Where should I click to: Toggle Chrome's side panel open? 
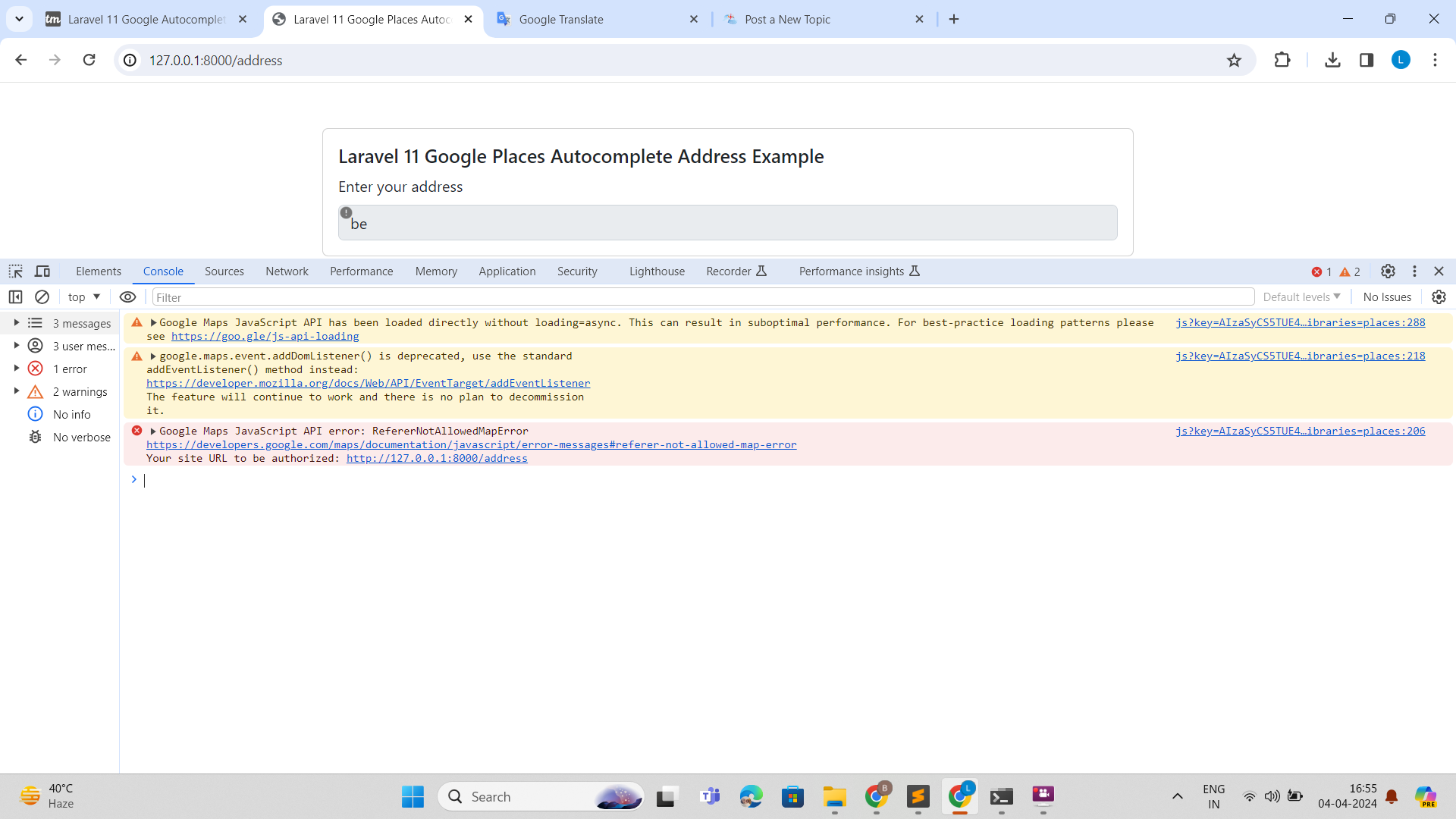pos(1367,60)
